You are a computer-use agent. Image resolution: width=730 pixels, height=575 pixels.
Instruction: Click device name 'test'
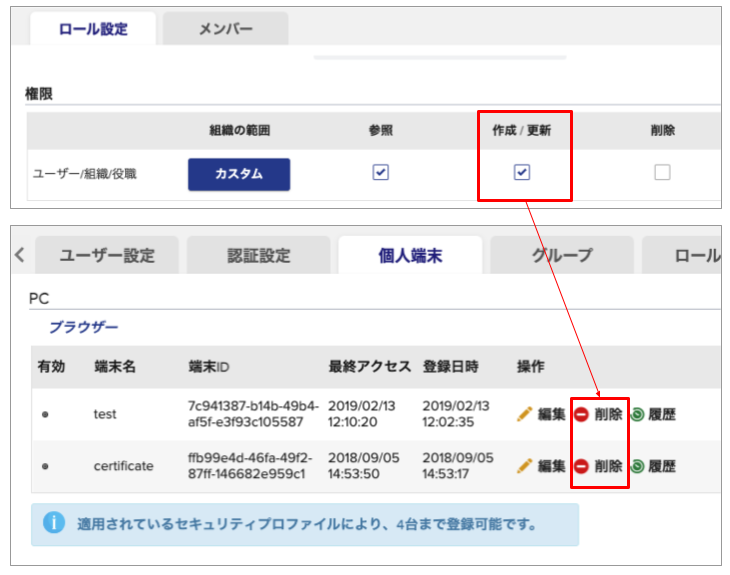click(105, 414)
